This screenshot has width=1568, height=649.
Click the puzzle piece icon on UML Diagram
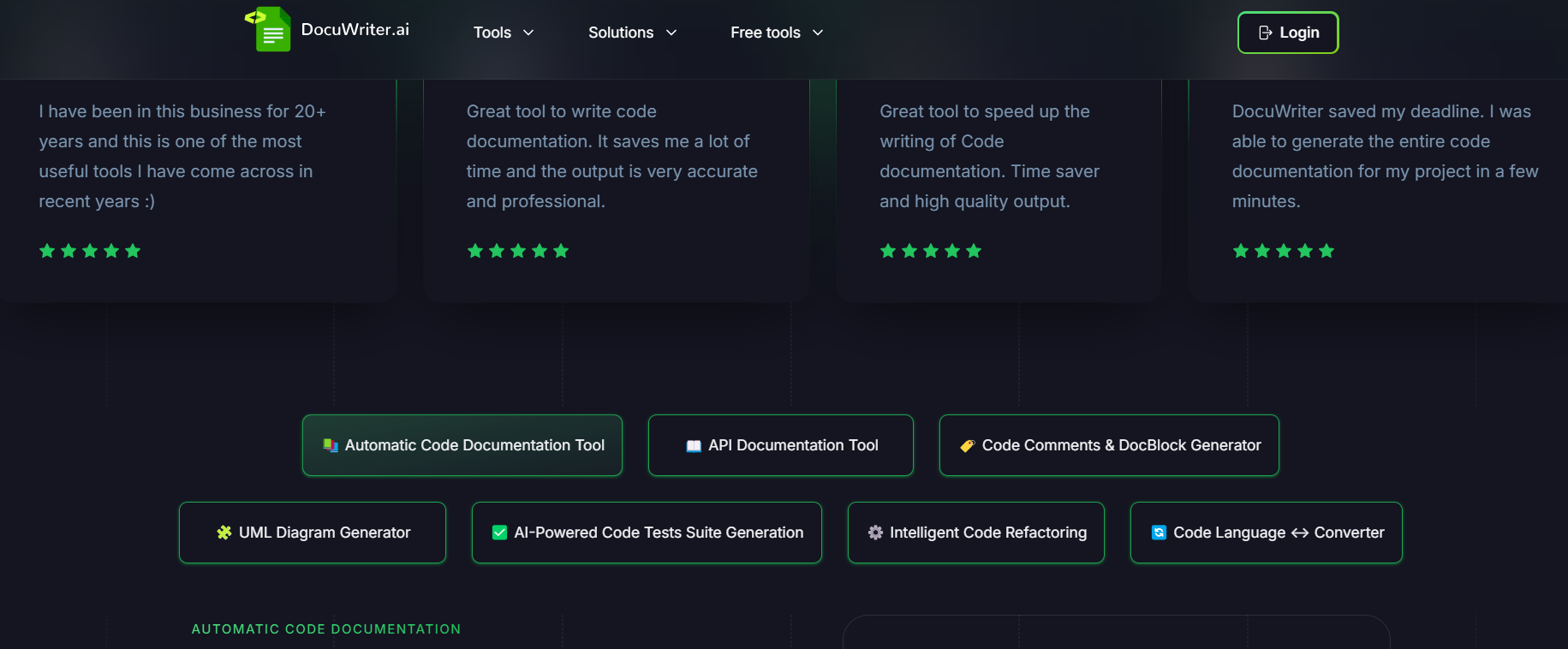click(224, 533)
